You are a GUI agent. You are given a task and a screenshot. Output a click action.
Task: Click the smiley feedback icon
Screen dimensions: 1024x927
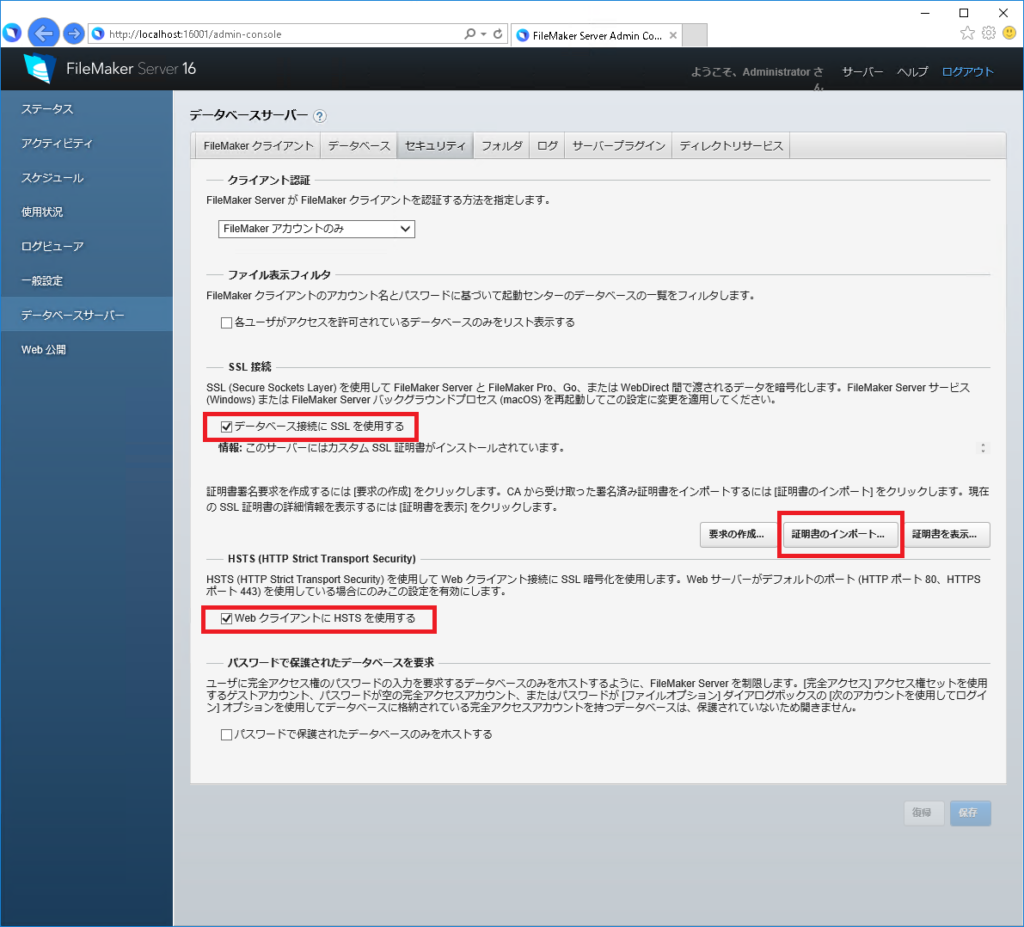pyautogui.click(x=1009, y=33)
